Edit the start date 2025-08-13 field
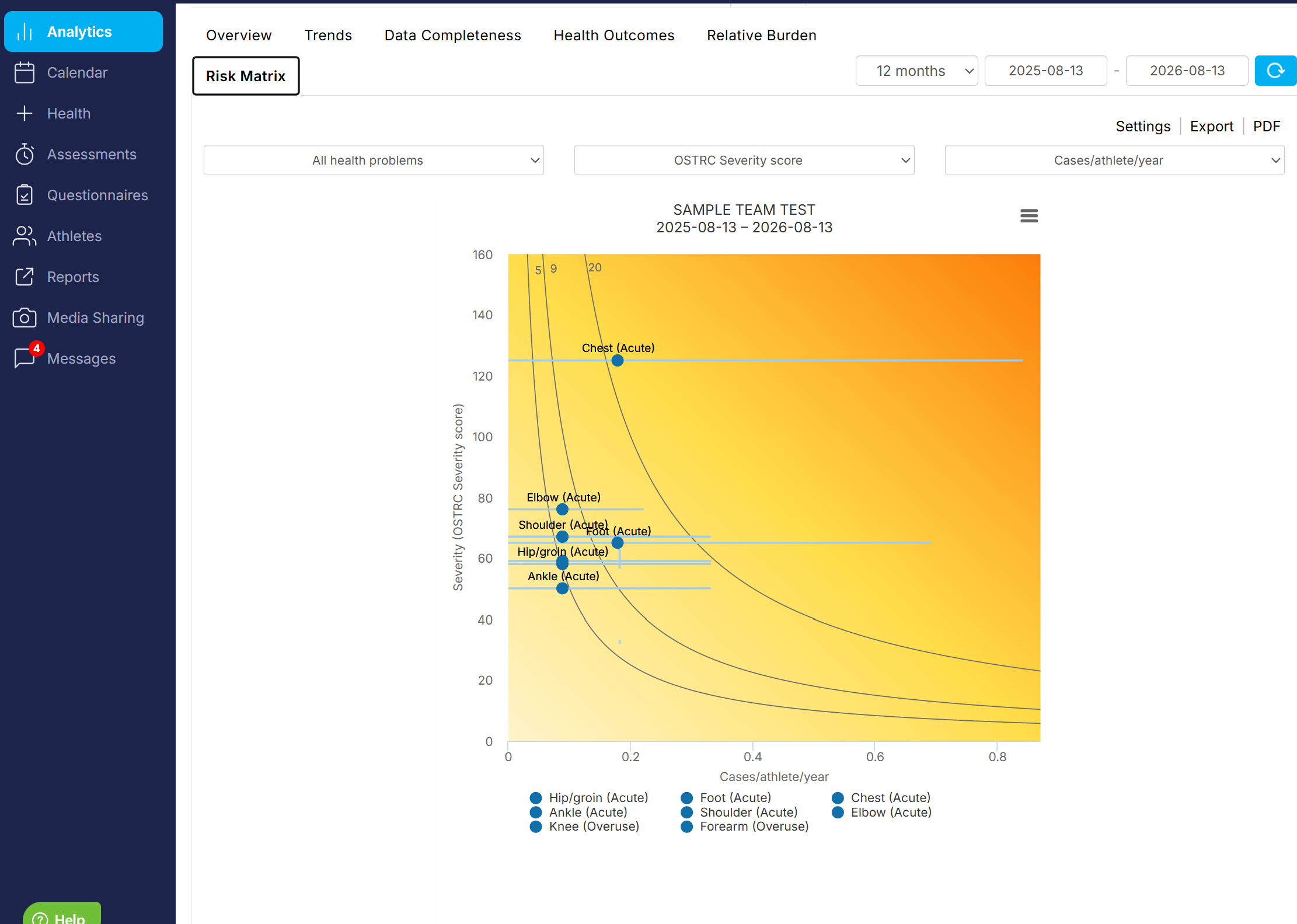The height and width of the screenshot is (924, 1297). pos(1046,71)
